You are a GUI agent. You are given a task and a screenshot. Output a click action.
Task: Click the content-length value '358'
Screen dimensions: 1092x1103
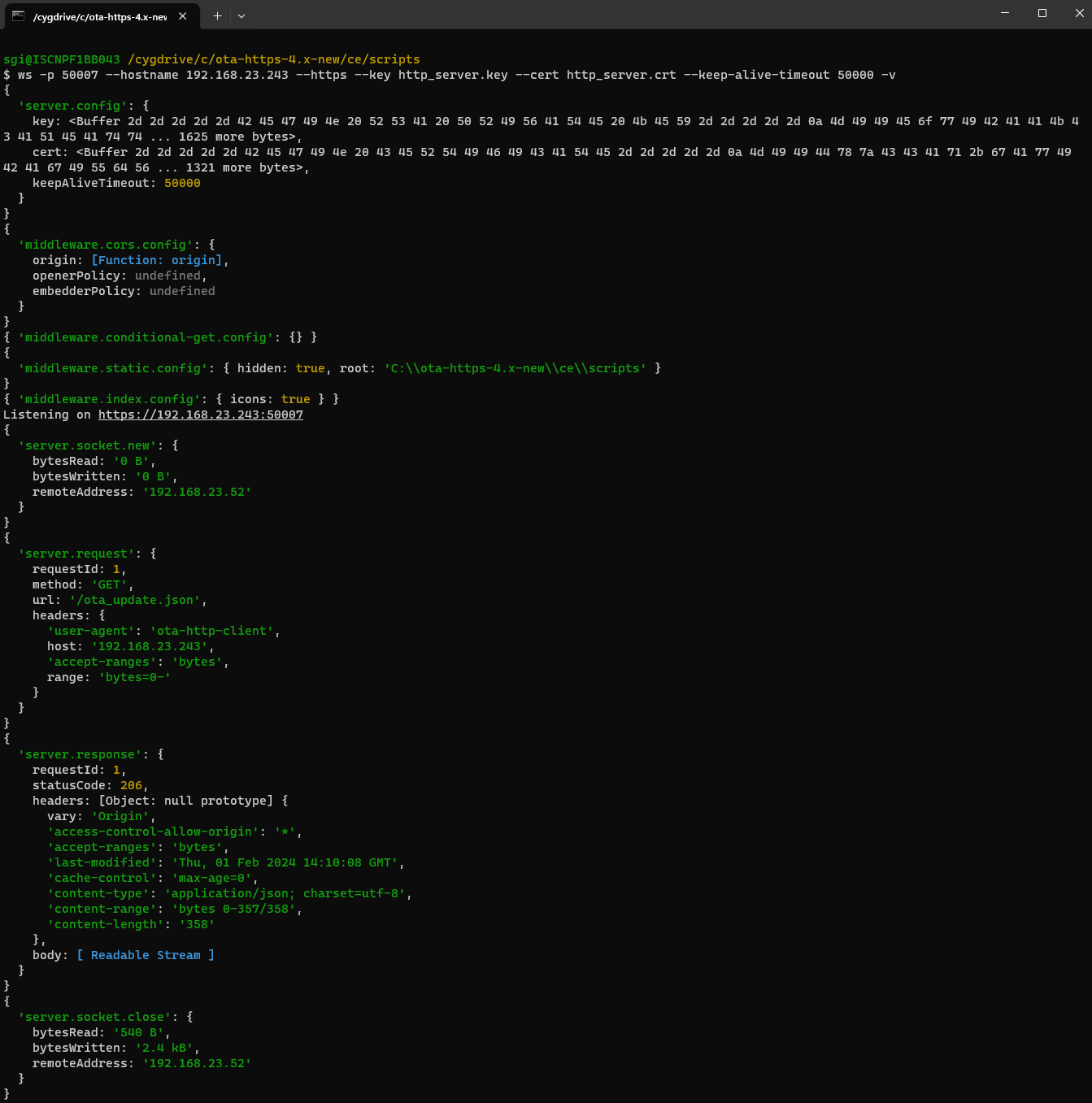(x=198, y=924)
